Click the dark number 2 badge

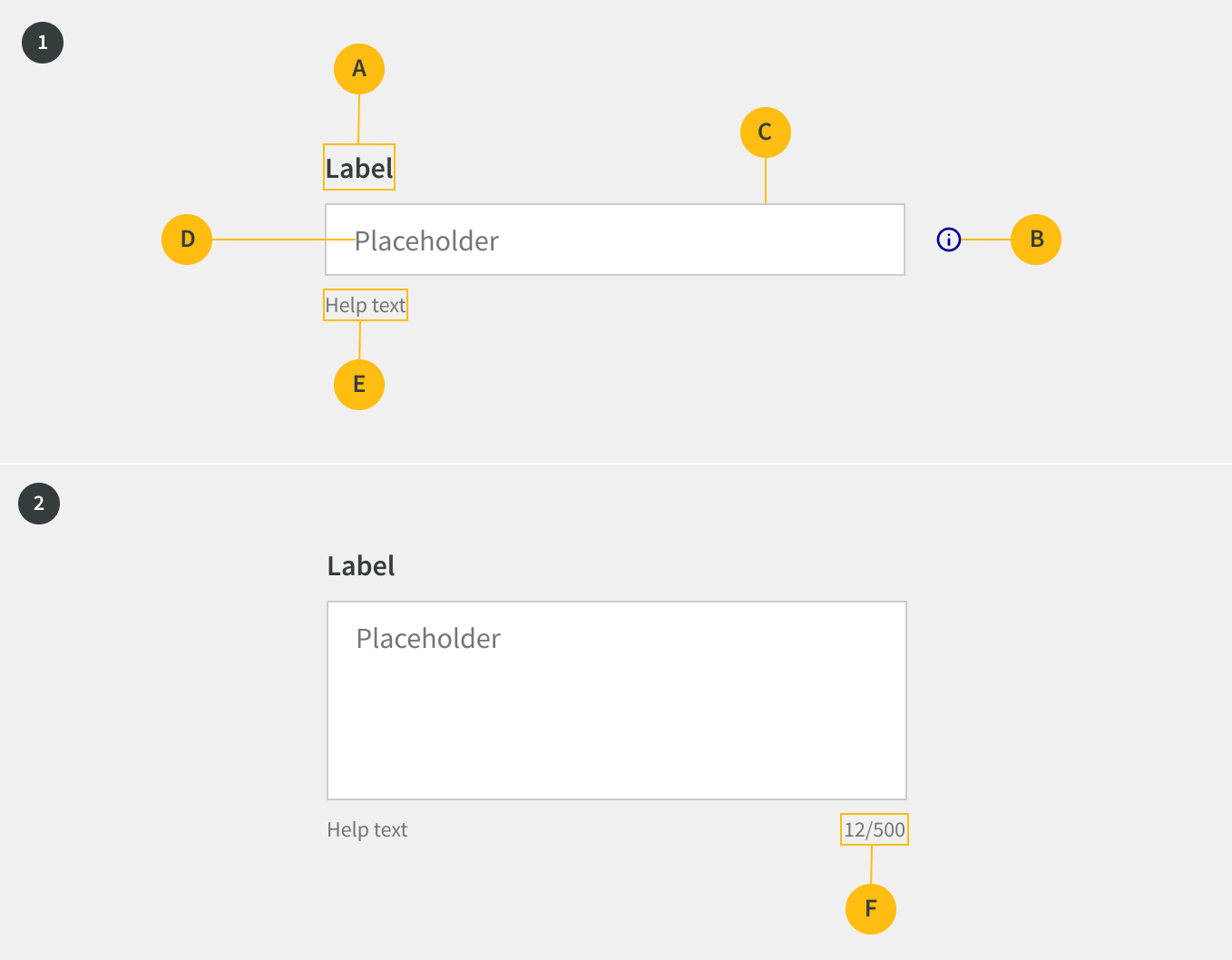point(39,504)
